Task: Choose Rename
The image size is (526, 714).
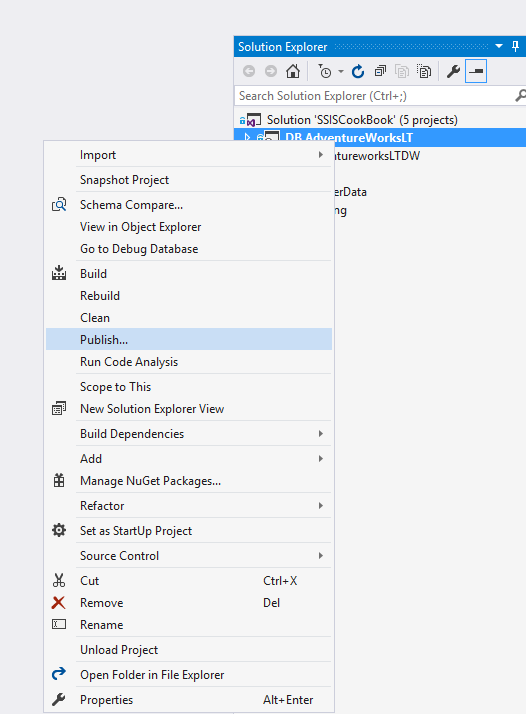Action: tap(189, 625)
